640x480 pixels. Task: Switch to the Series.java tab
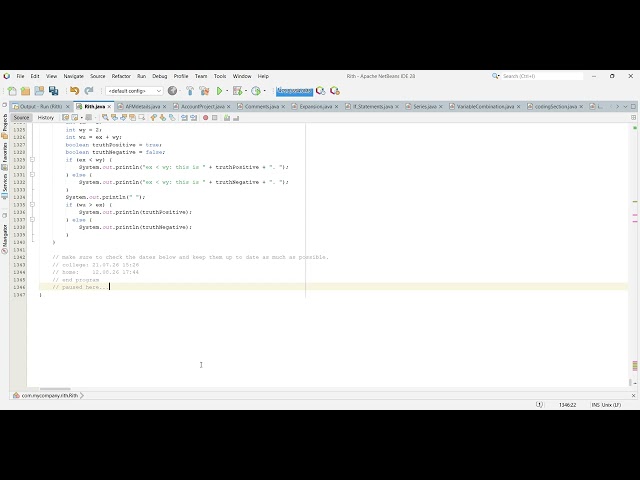(x=424, y=106)
